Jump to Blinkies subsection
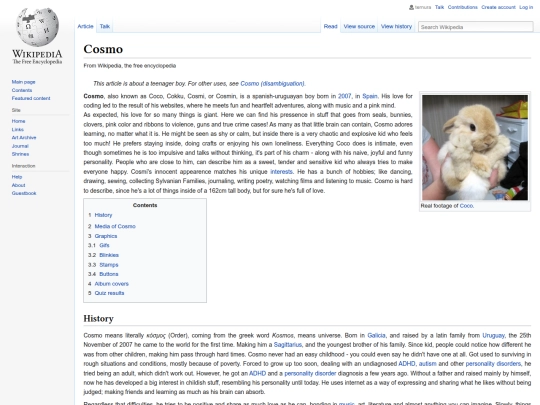 [109, 255]
